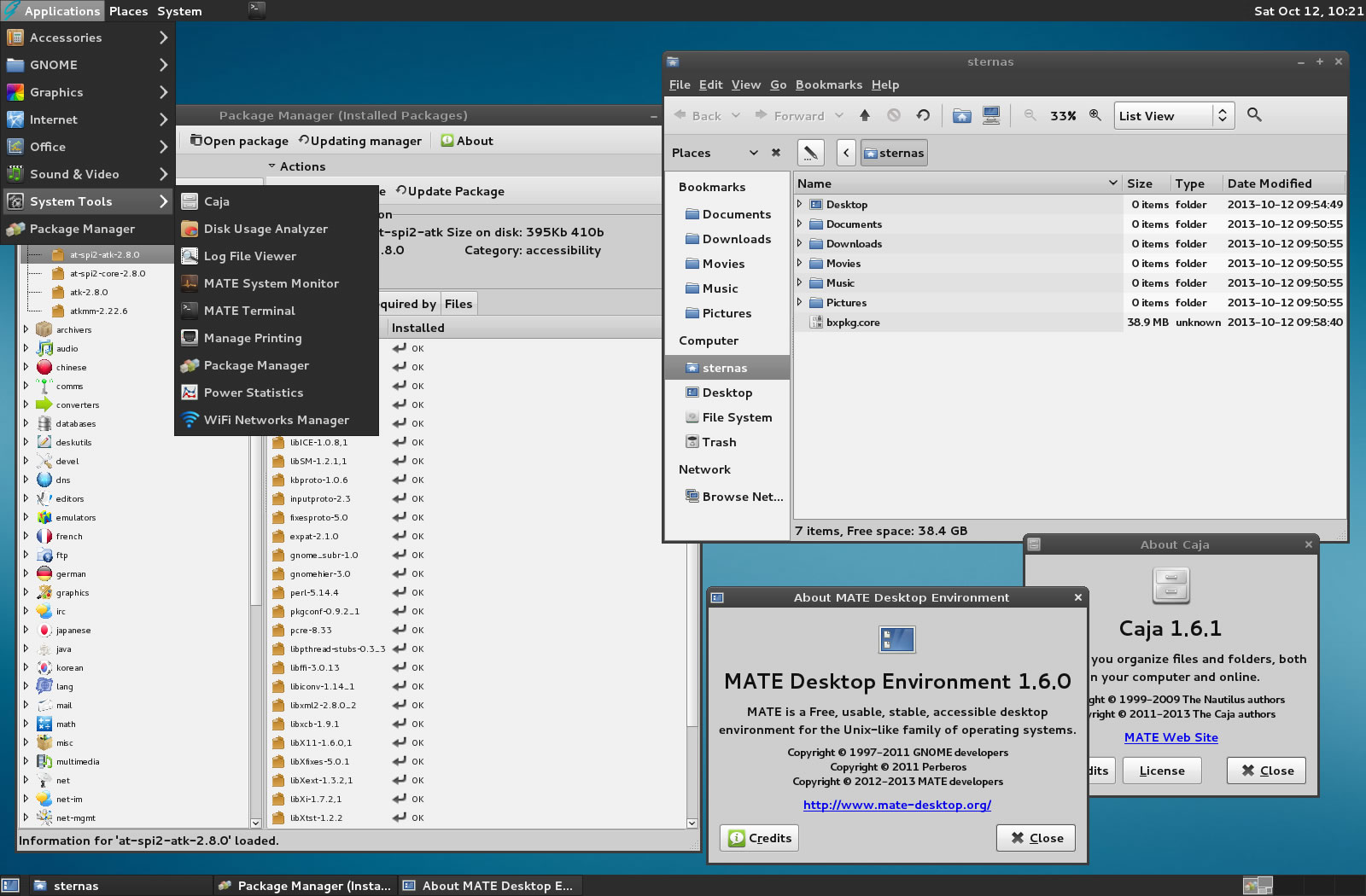Zoom in on Caja file view
This screenshot has height=896, width=1366.
click(x=1095, y=115)
